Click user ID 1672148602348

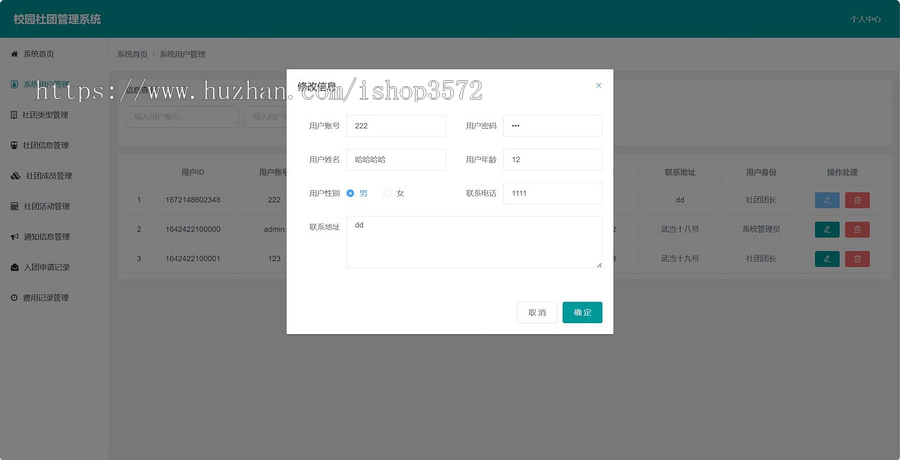(193, 200)
